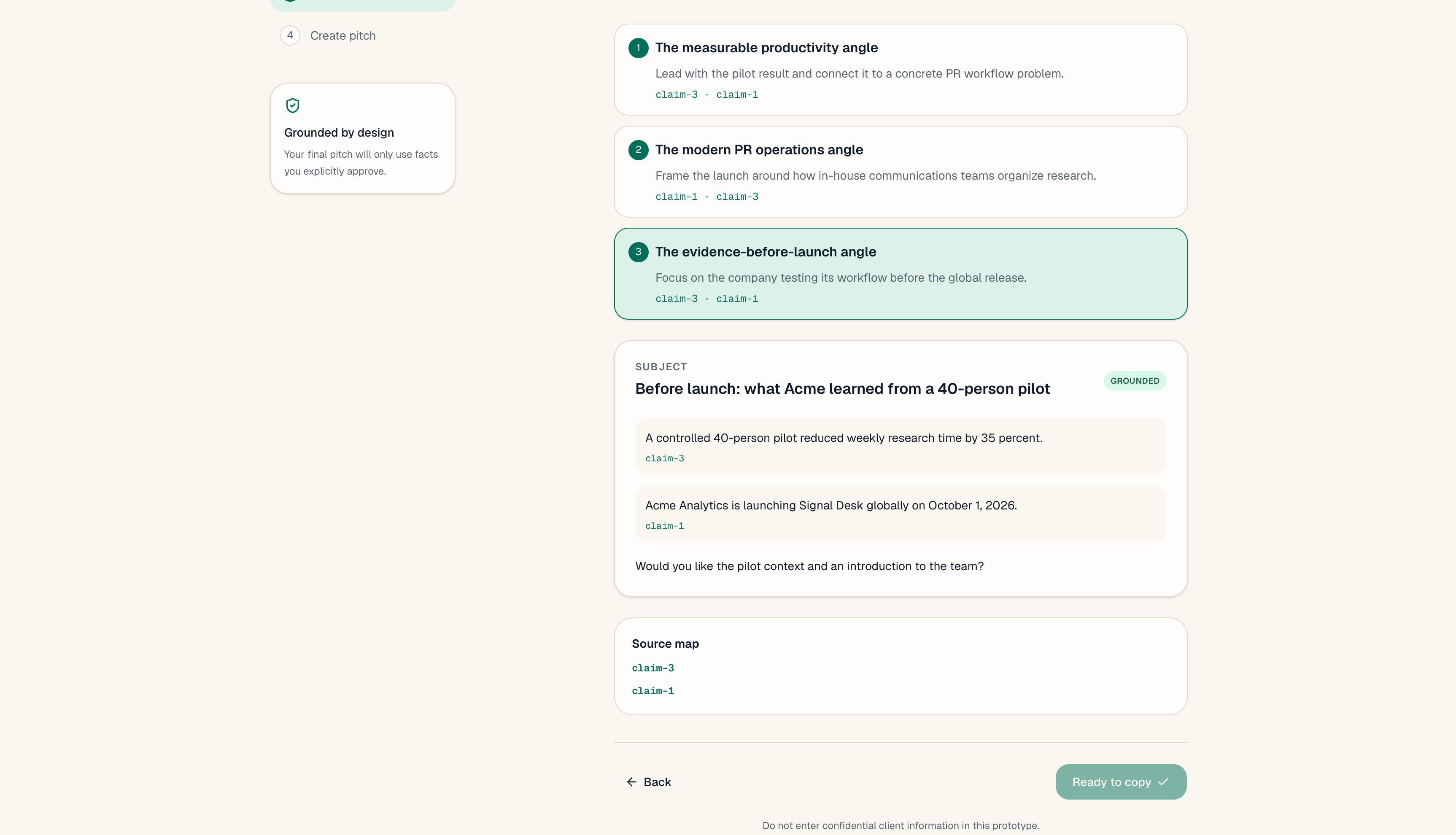Open claim-3 in the Source map
This screenshot has height=835, width=1456.
point(653,668)
